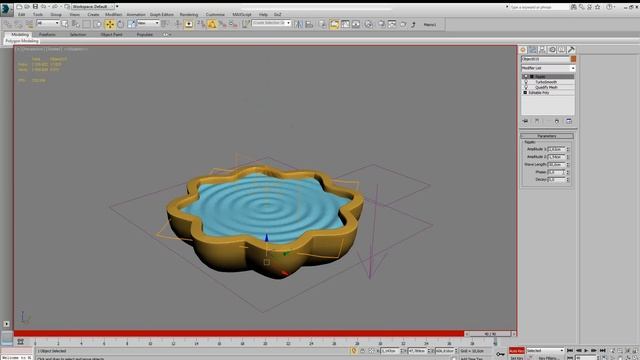The image size is (640, 360).
Task: Click the Play Animation button
Action: coord(587,351)
